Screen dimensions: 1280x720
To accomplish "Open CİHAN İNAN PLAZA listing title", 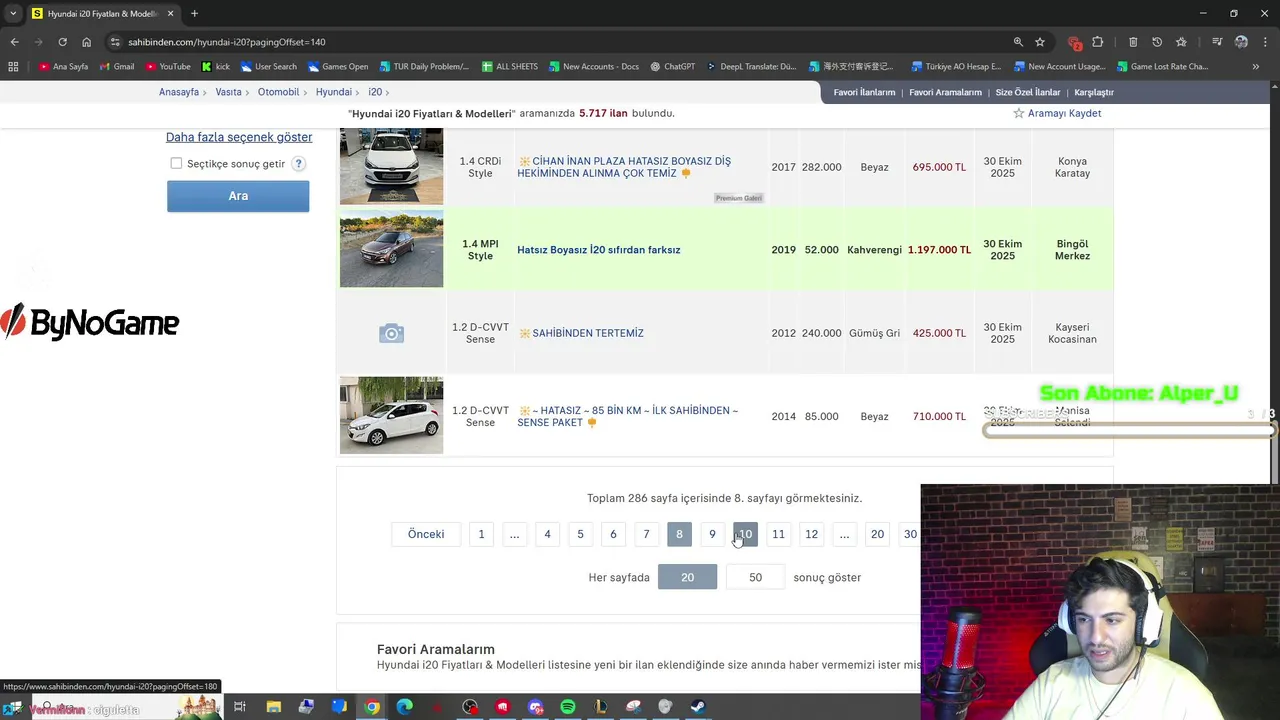I will pyautogui.click(x=624, y=167).
